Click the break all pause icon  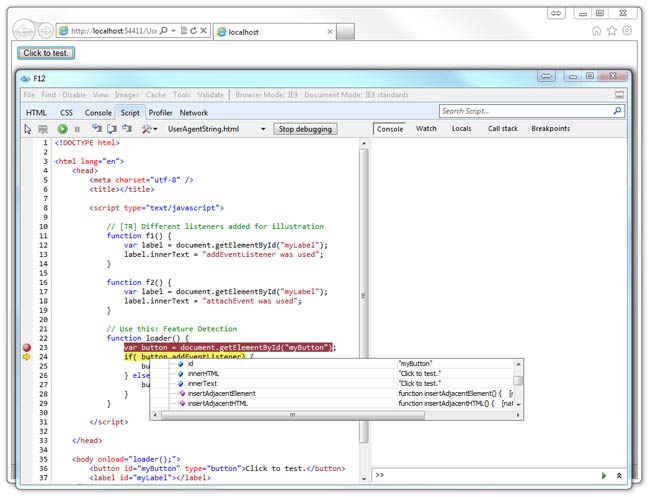[x=77, y=129]
